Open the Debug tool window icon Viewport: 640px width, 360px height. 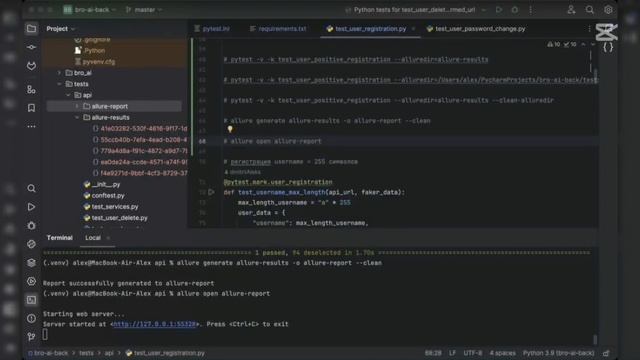pyautogui.click(x=31, y=225)
